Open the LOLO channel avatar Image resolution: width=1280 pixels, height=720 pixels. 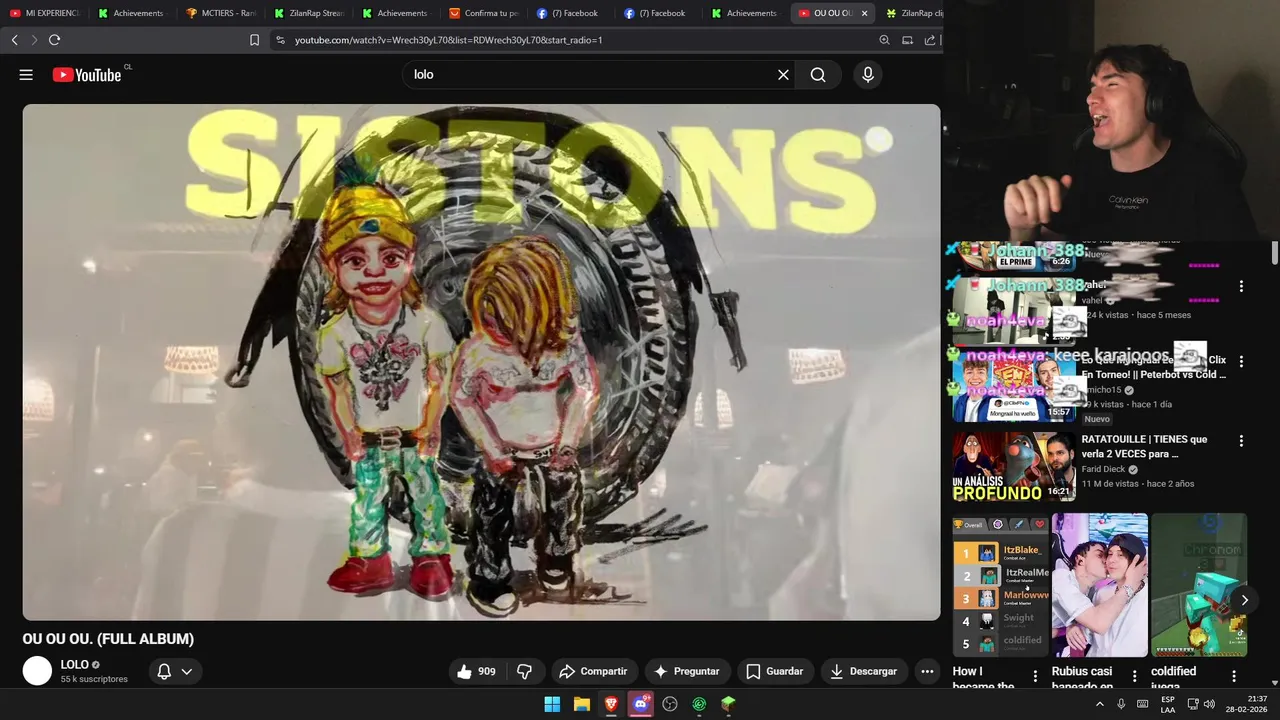coord(37,671)
